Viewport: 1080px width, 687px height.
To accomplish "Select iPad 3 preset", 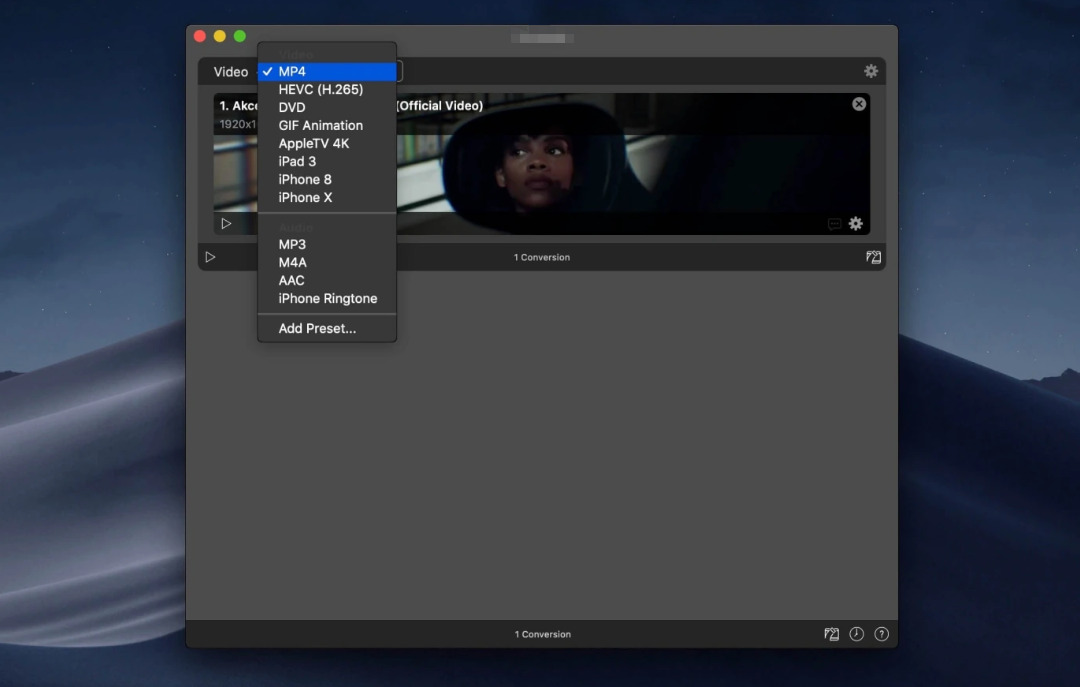I will pyautogui.click(x=326, y=161).
